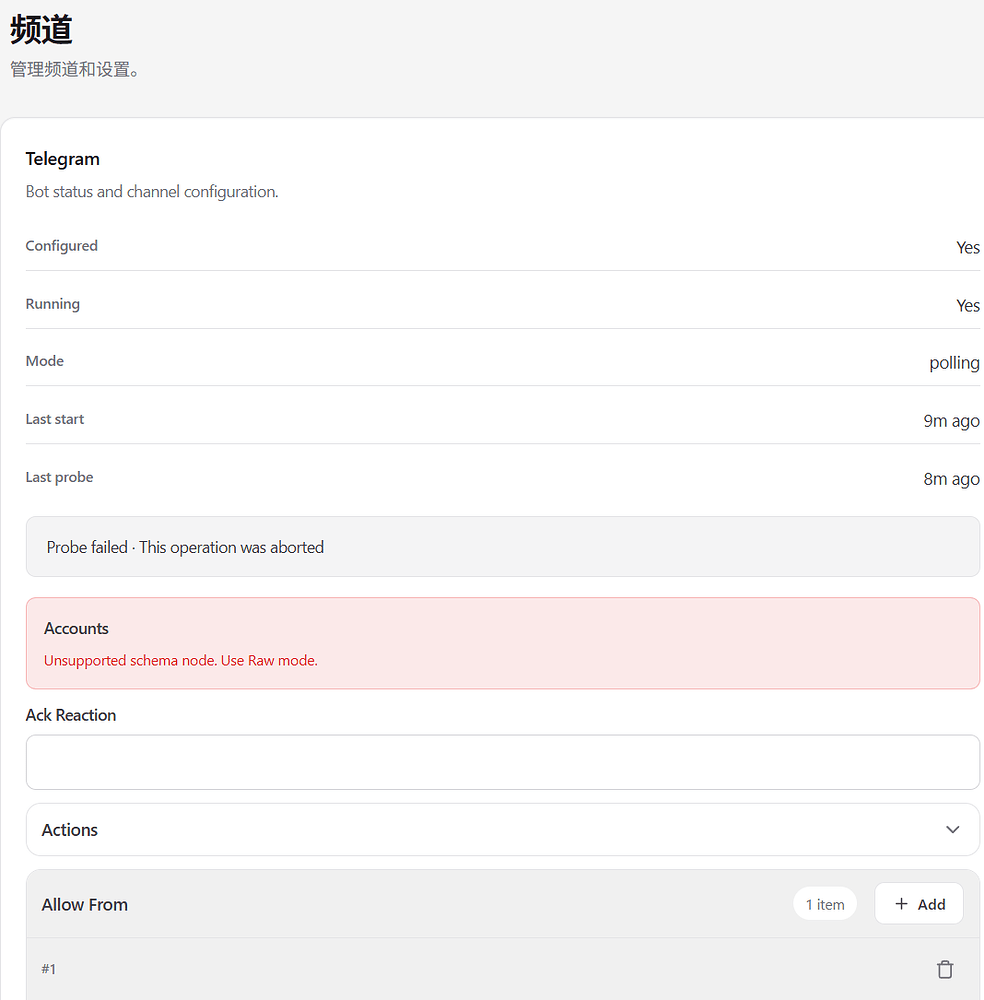
Task: Expand the Actions section chevron
Action: point(952,830)
